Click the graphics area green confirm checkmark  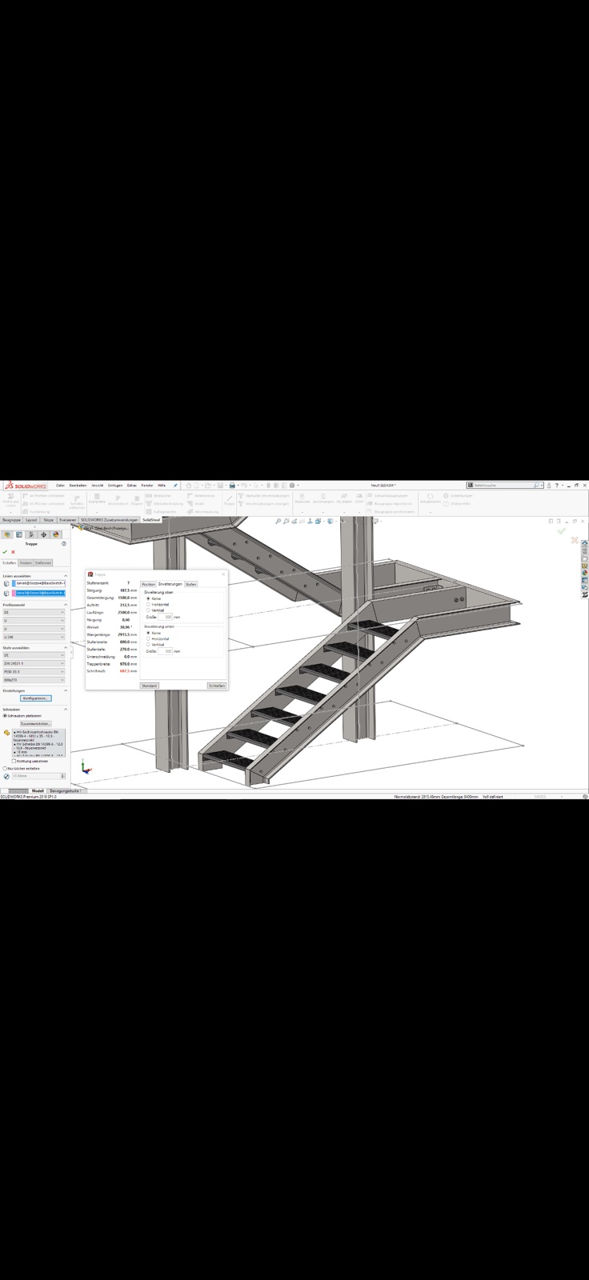point(562,531)
